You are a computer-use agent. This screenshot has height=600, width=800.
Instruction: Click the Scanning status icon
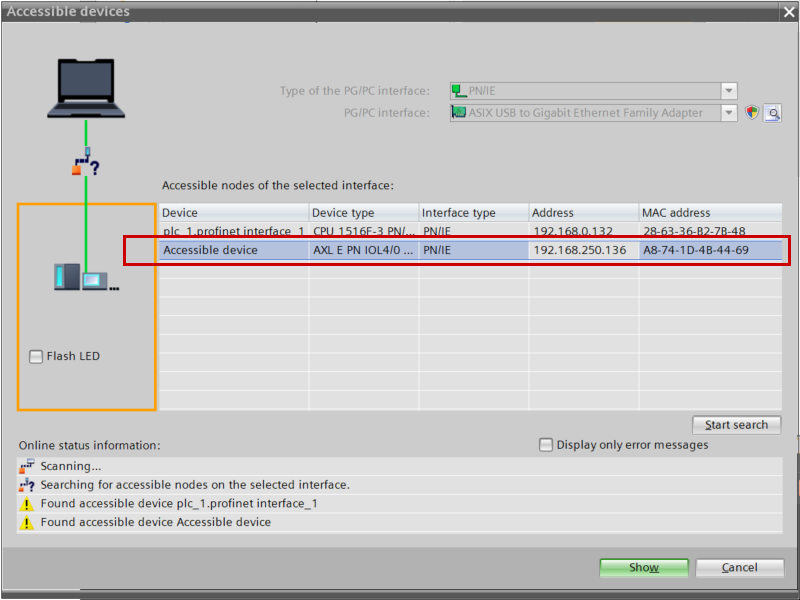(x=27, y=466)
